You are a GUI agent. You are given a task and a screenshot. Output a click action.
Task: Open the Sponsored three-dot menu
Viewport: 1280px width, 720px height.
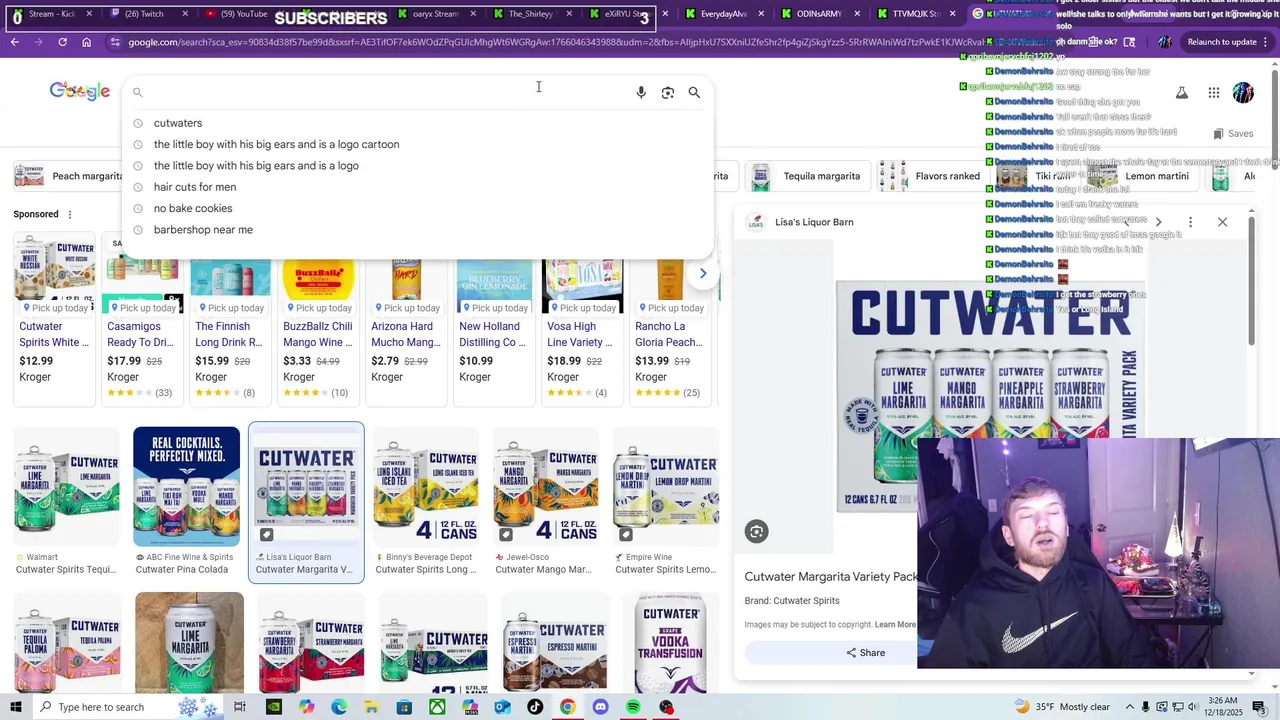click(69, 214)
